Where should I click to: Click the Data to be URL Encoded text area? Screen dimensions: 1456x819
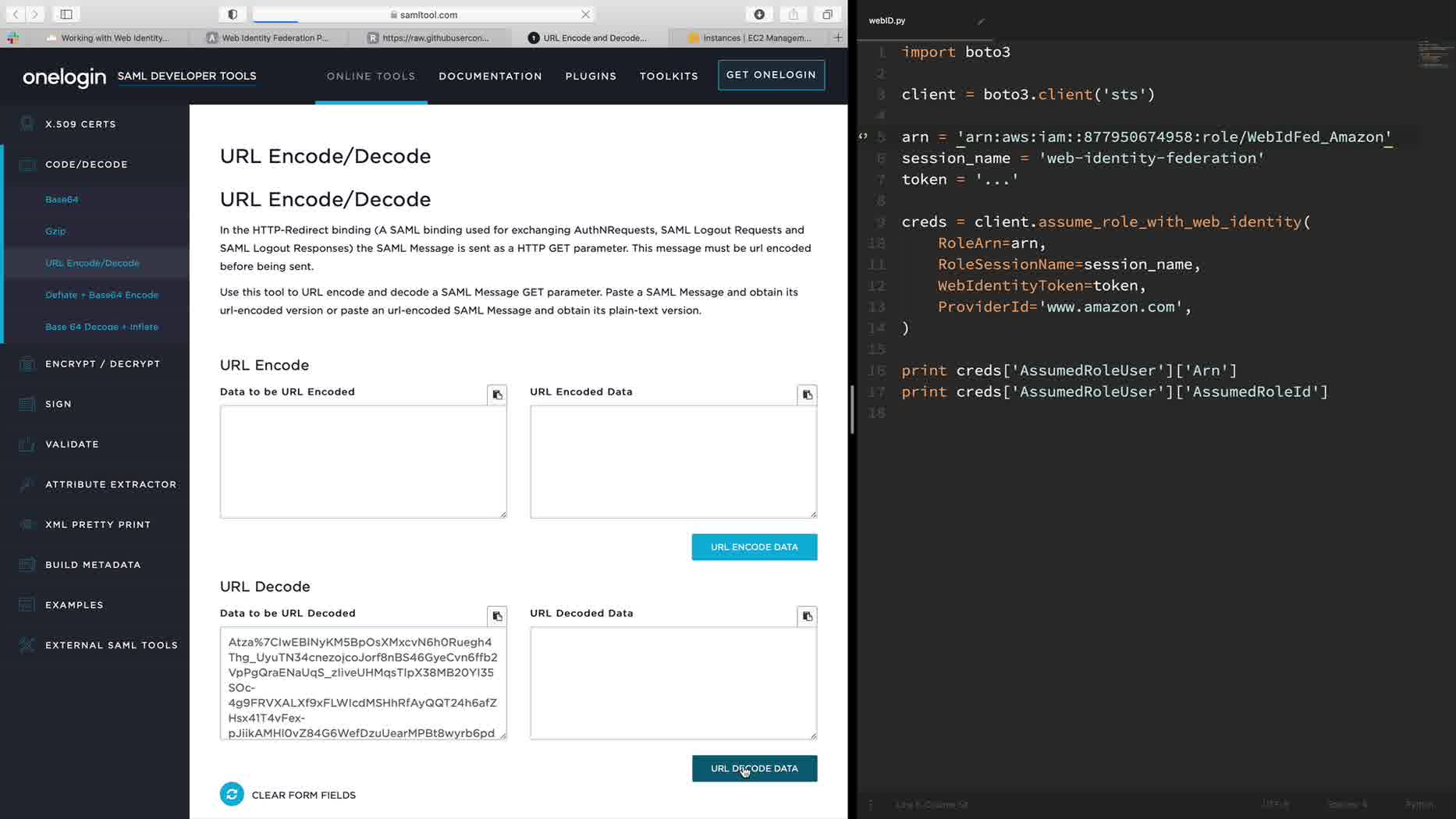tap(363, 461)
